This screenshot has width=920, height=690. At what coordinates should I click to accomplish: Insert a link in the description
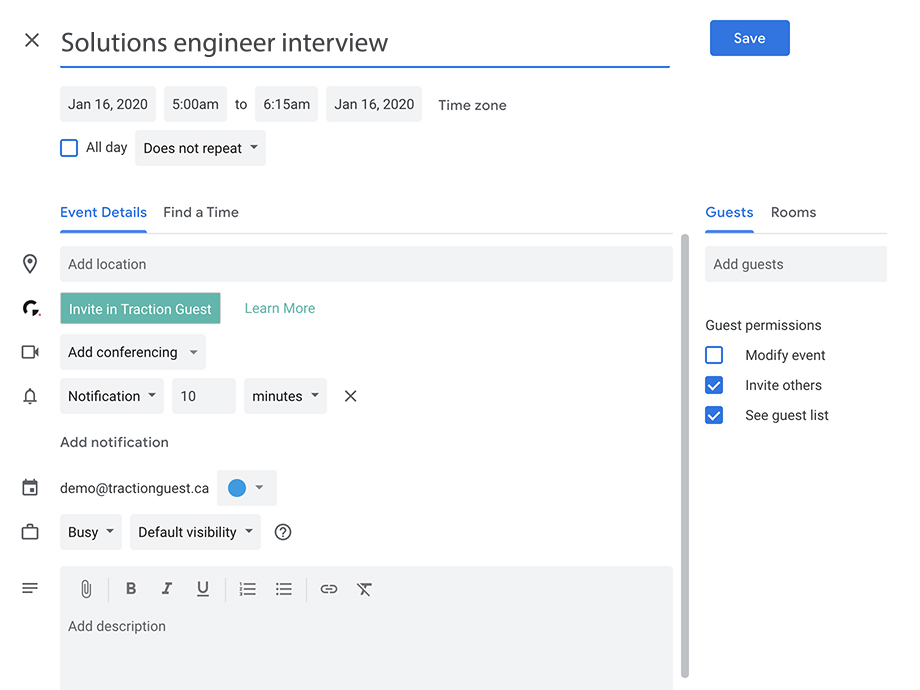(x=329, y=589)
